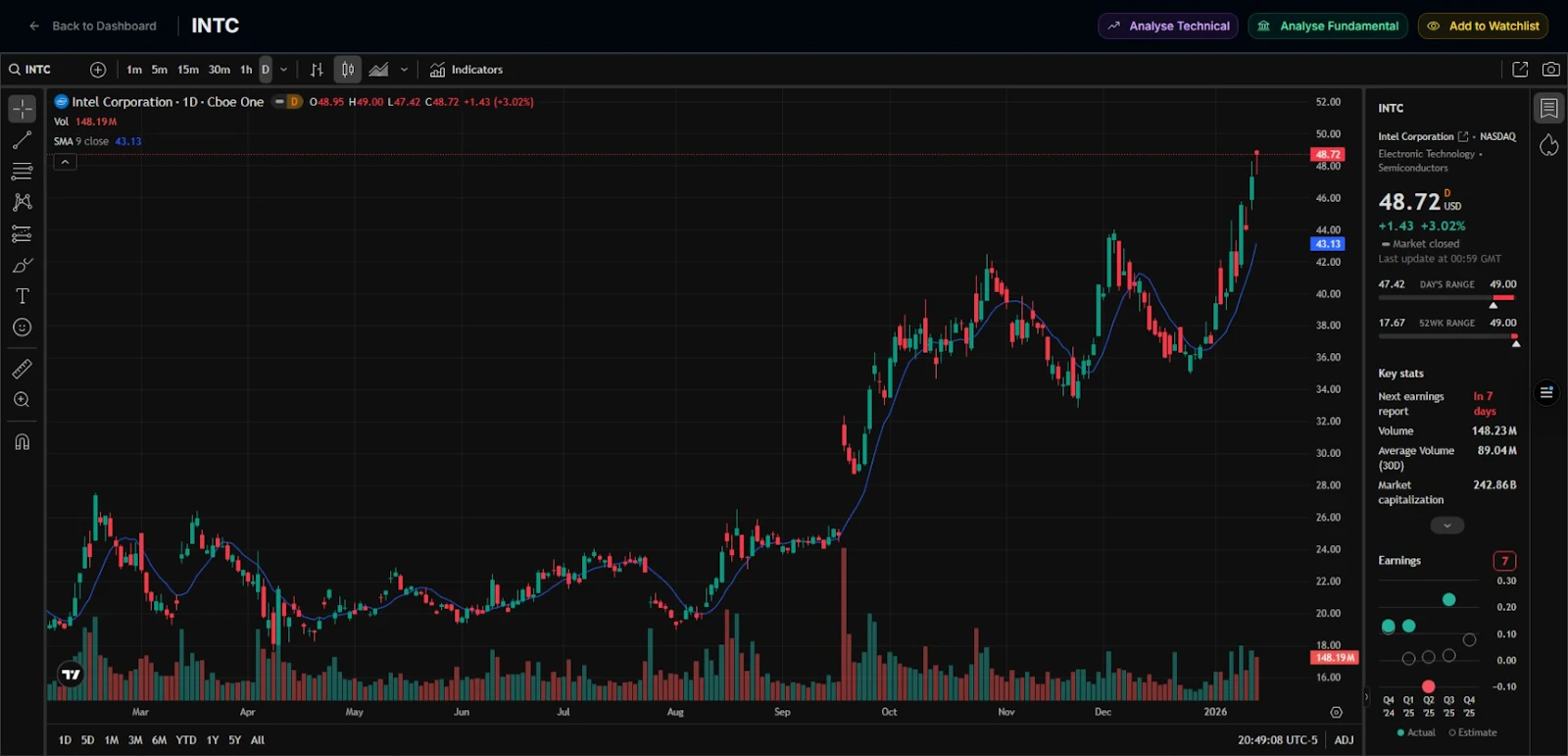Click the 52WK Range indicator bar
The width and height of the screenshot is (1568, 756).
click(x=1446, y=336)
